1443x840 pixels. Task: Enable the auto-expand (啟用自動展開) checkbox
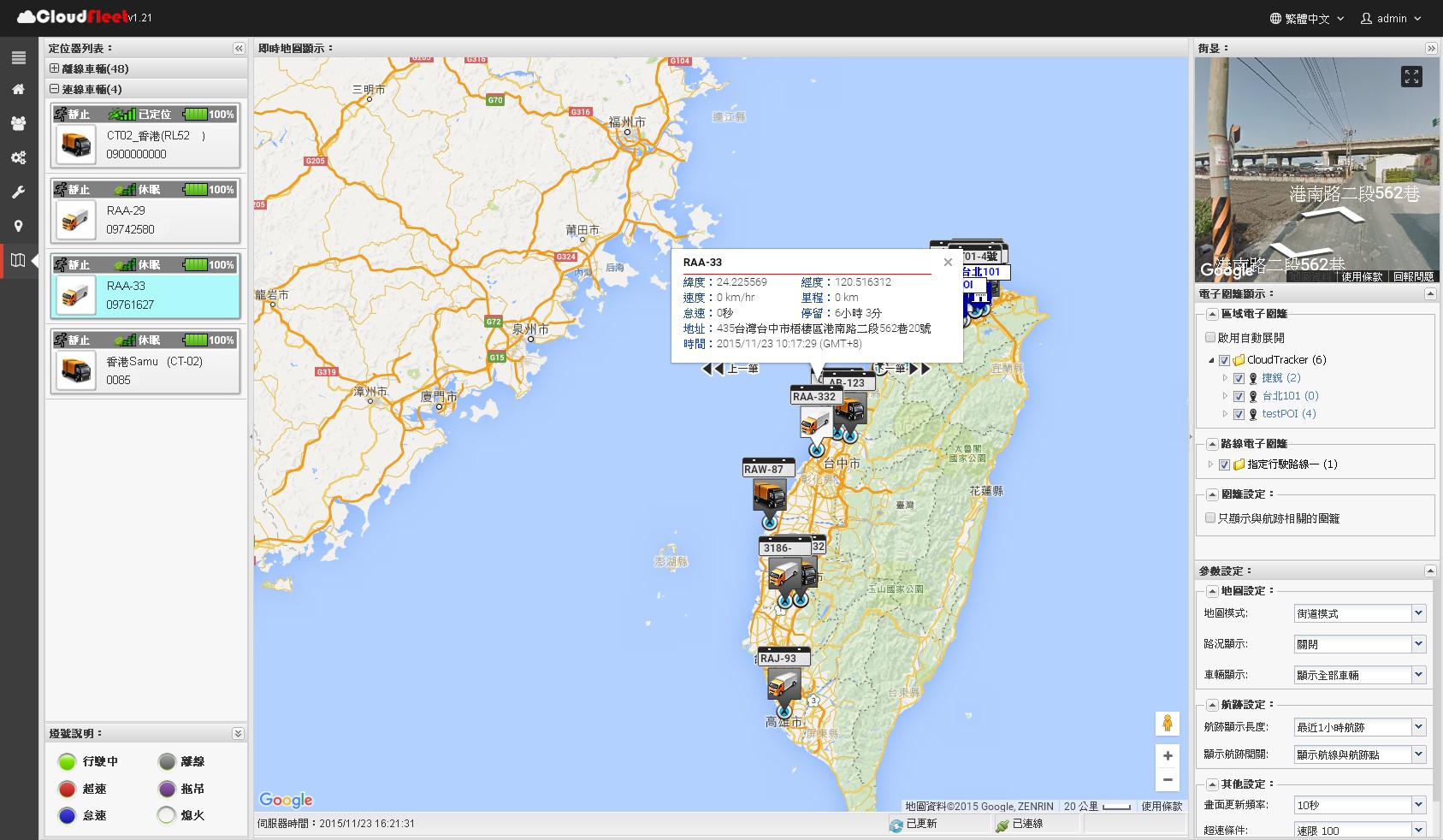click(1210, 338)
